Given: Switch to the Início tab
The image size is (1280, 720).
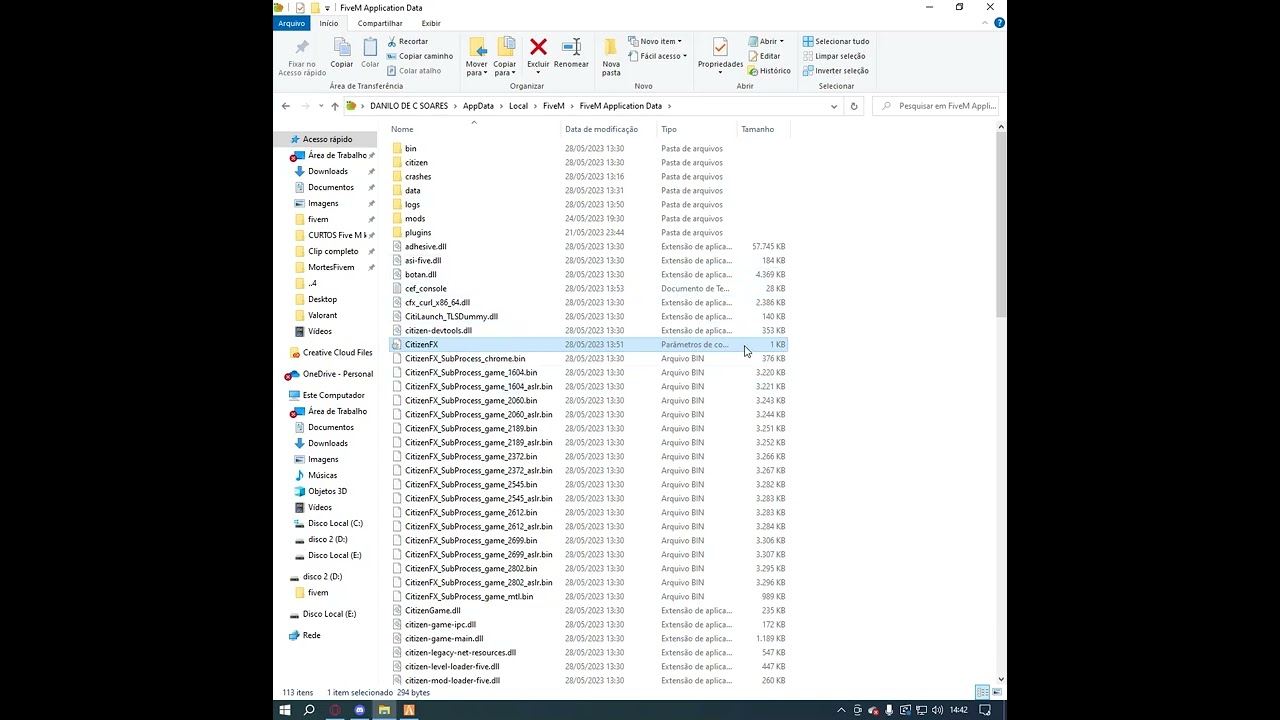Looking at the screenshot, I should [x=329, y=23].
